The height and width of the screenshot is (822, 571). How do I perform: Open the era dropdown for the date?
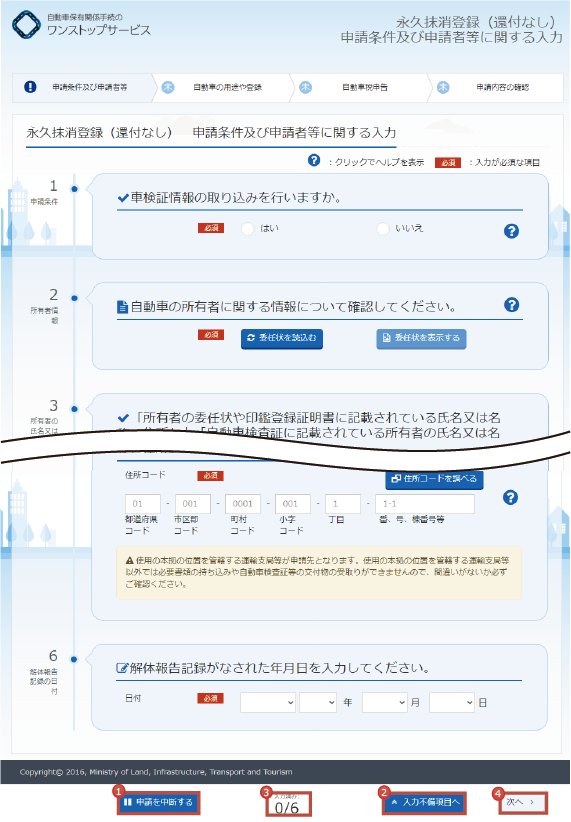click(267, 702)
